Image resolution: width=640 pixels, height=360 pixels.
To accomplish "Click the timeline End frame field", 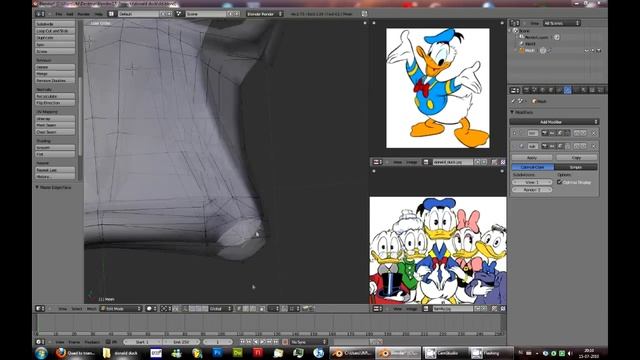I will coord(181,342).
